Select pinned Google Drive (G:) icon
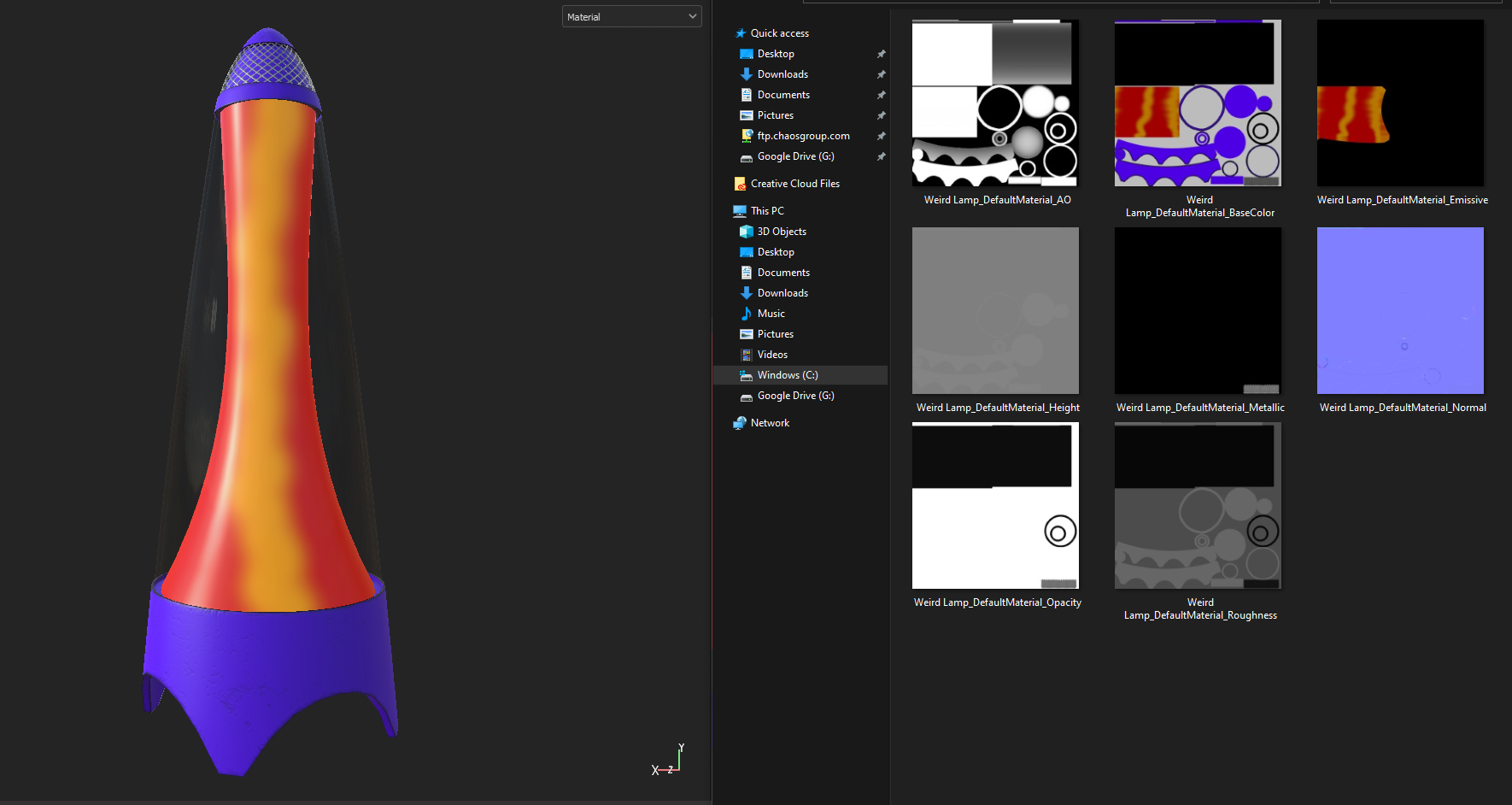This screenshot has width=1512, height=805. (747, 157)
